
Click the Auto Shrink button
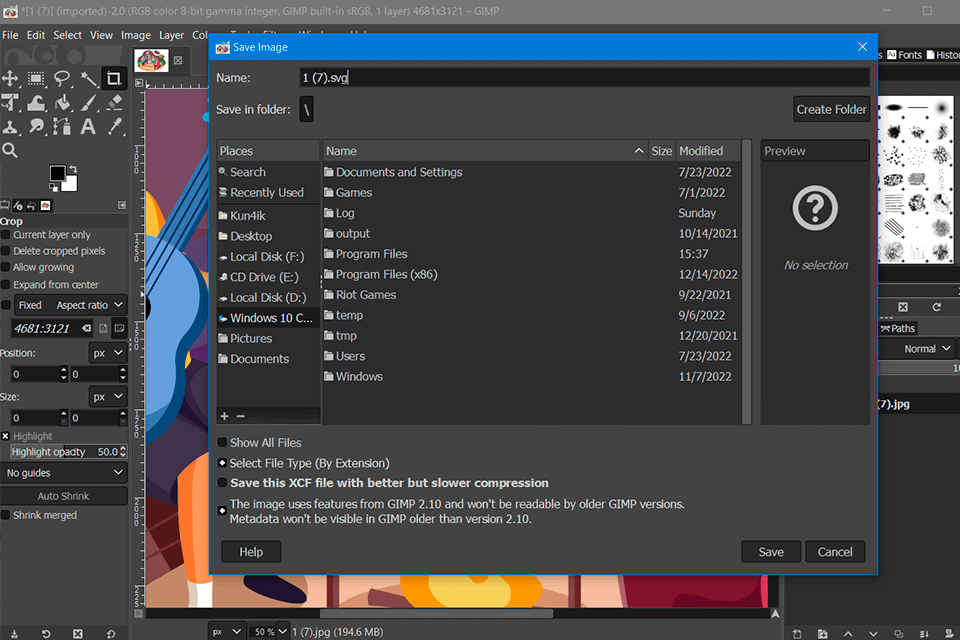coord(64,496)
